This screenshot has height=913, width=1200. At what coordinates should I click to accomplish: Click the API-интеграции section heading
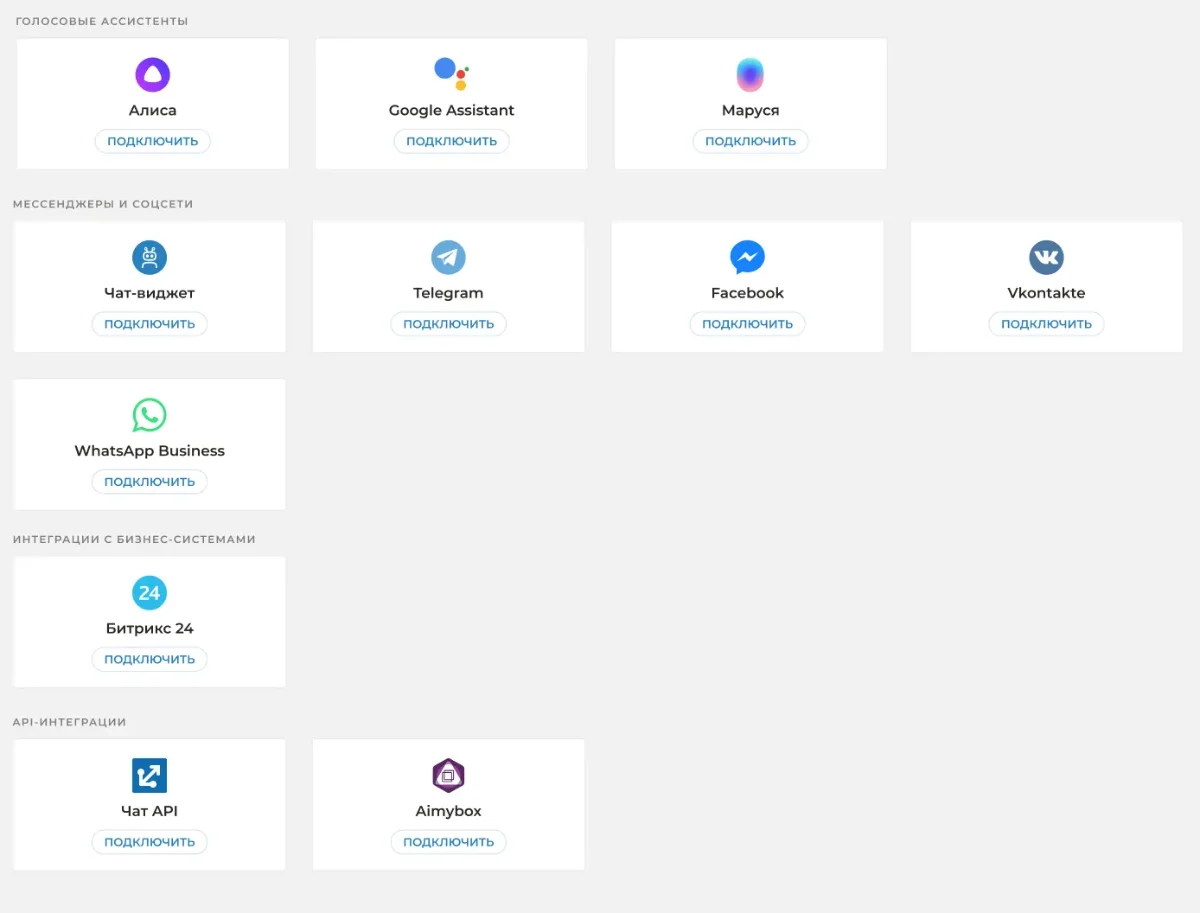(x=69, y=722)
